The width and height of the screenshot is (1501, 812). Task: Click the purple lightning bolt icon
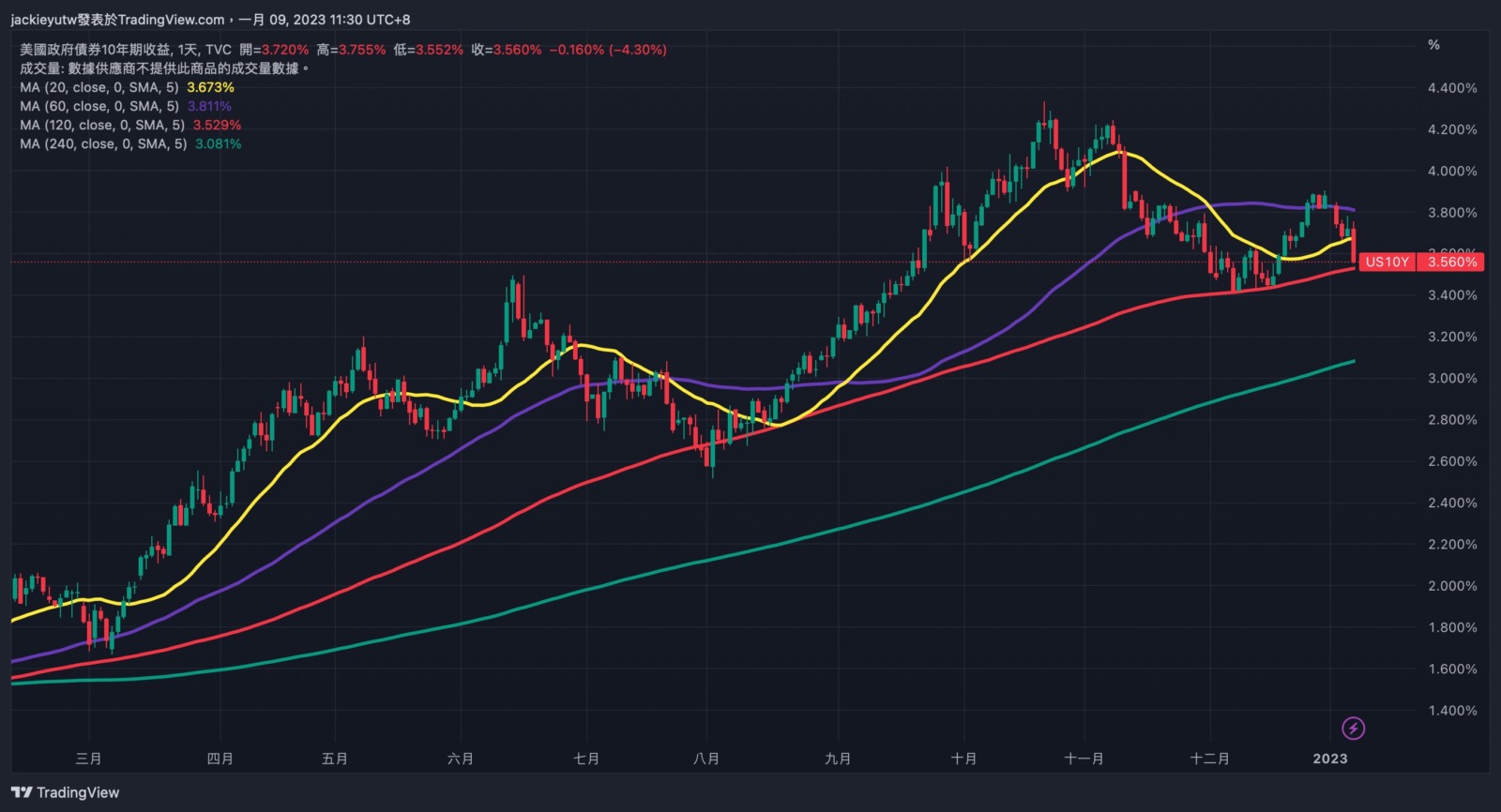pos(1353,728)
